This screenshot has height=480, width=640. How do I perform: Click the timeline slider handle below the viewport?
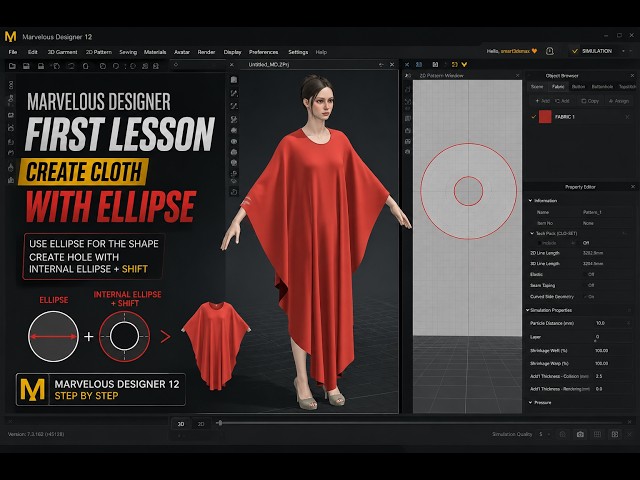pos(220,423)
